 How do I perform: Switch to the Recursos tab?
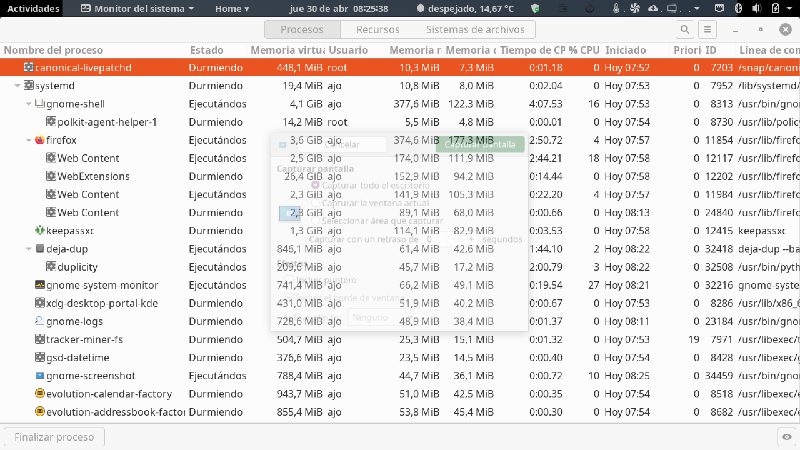click(378, 30)
